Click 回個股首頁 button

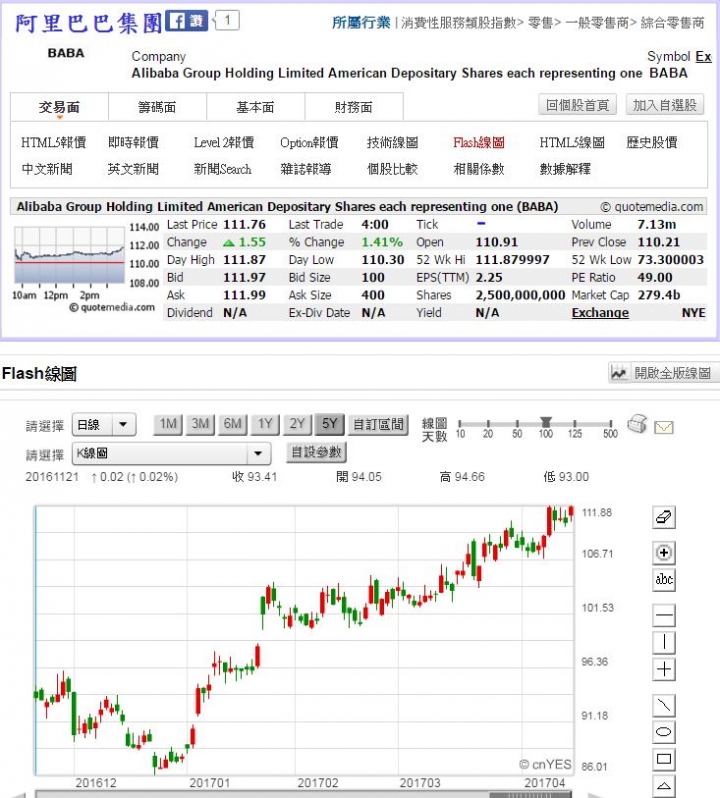click(578, 105)
